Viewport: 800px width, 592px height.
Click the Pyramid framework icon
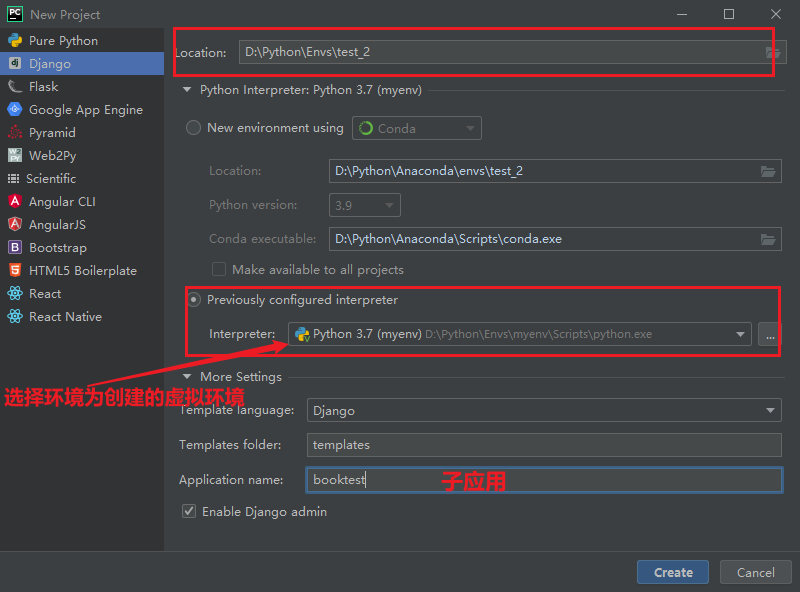click(x=15, y=132)
